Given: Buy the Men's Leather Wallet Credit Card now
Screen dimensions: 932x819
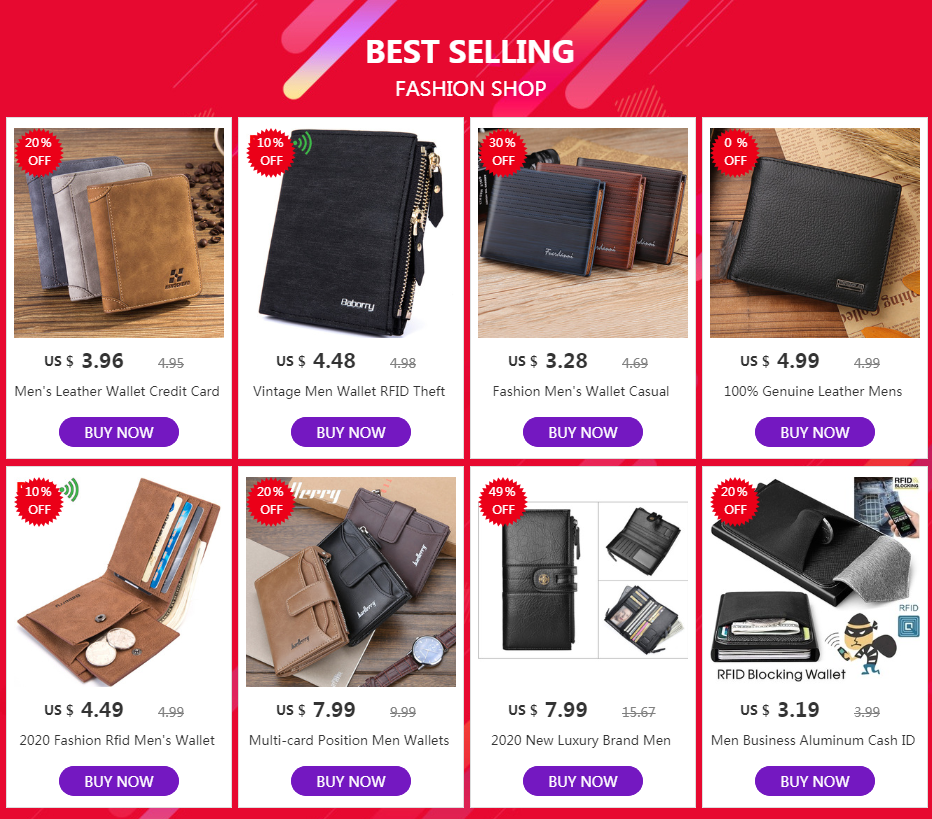Looking at the screenshot, I should [119, 432].
